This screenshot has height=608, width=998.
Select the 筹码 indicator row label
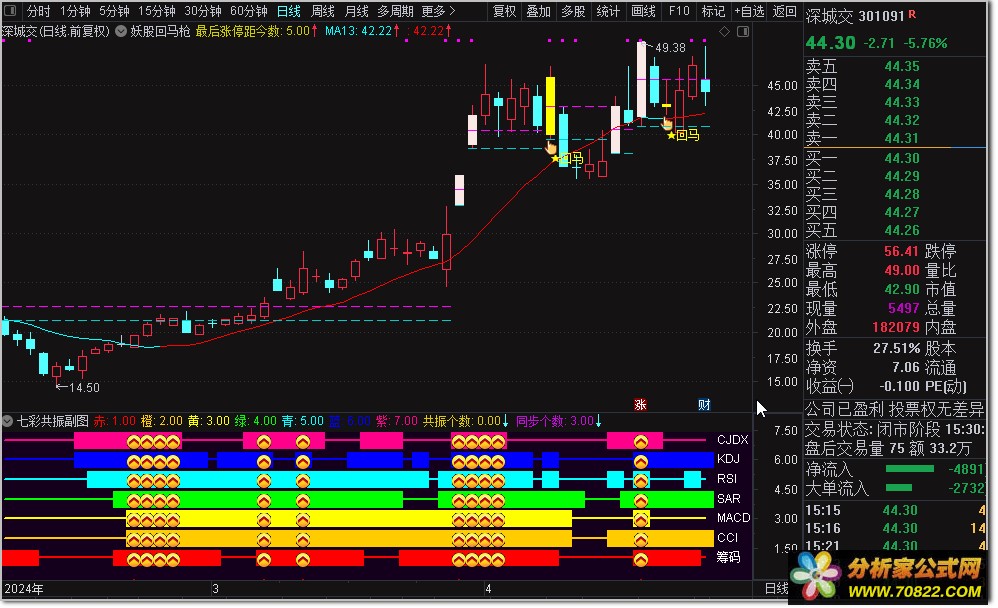coord(728,557)
